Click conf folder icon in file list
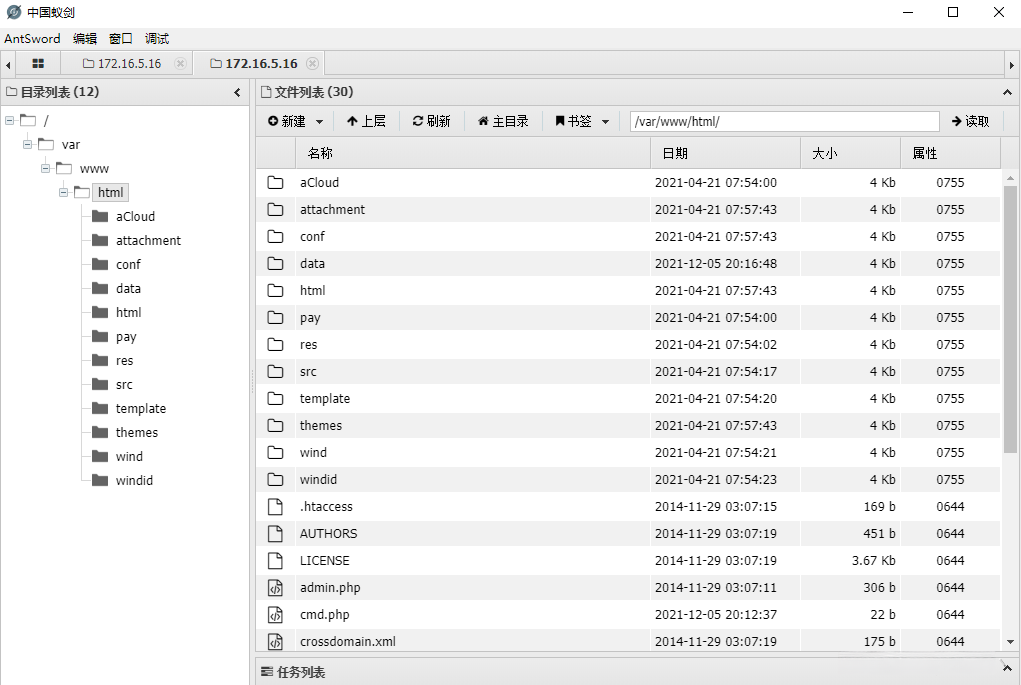Image resolution: width=1021 pixels, height=685 pixels. click(275, 236)
